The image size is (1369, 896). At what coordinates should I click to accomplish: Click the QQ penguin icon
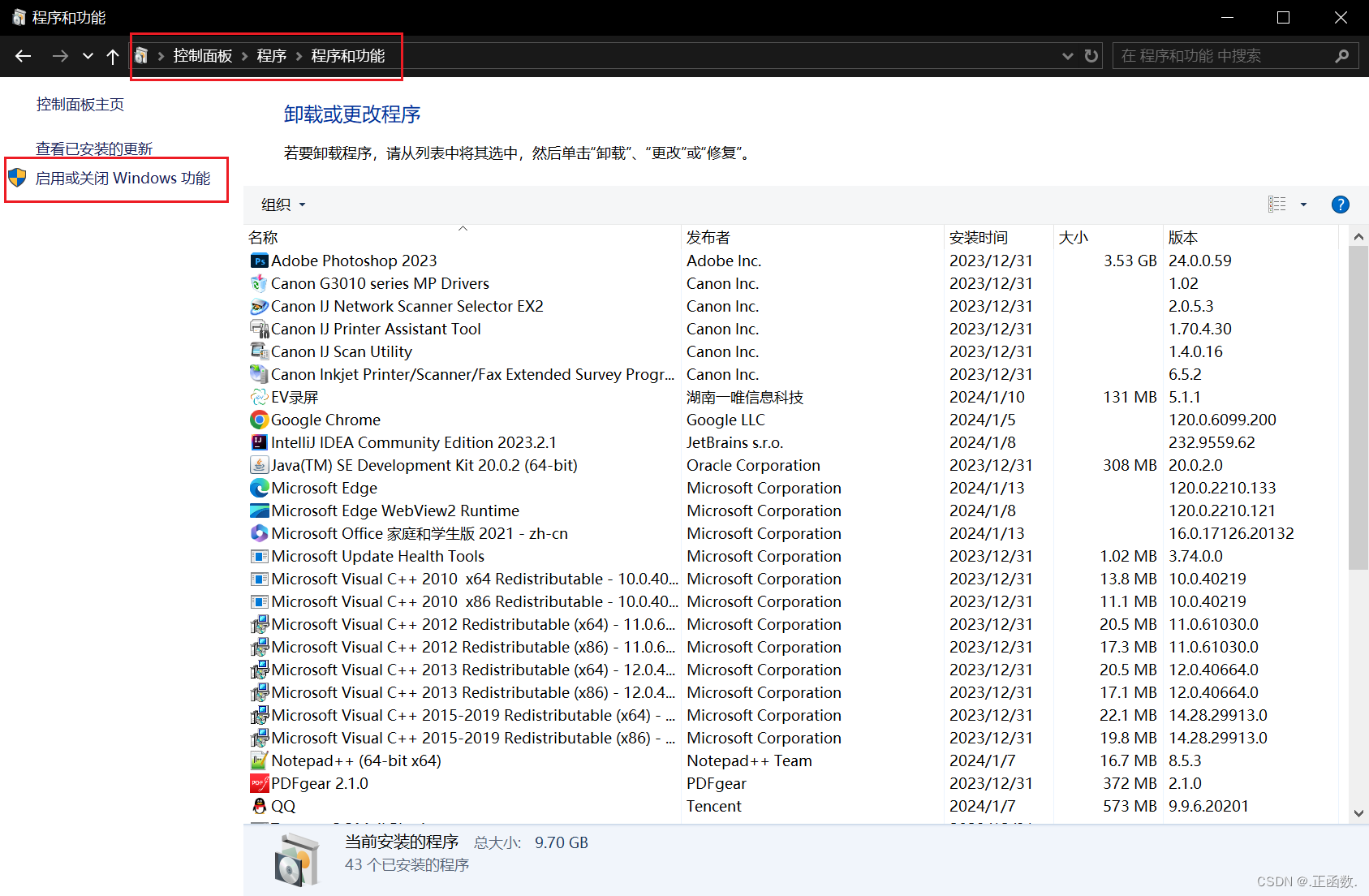(x=259, y=806)
